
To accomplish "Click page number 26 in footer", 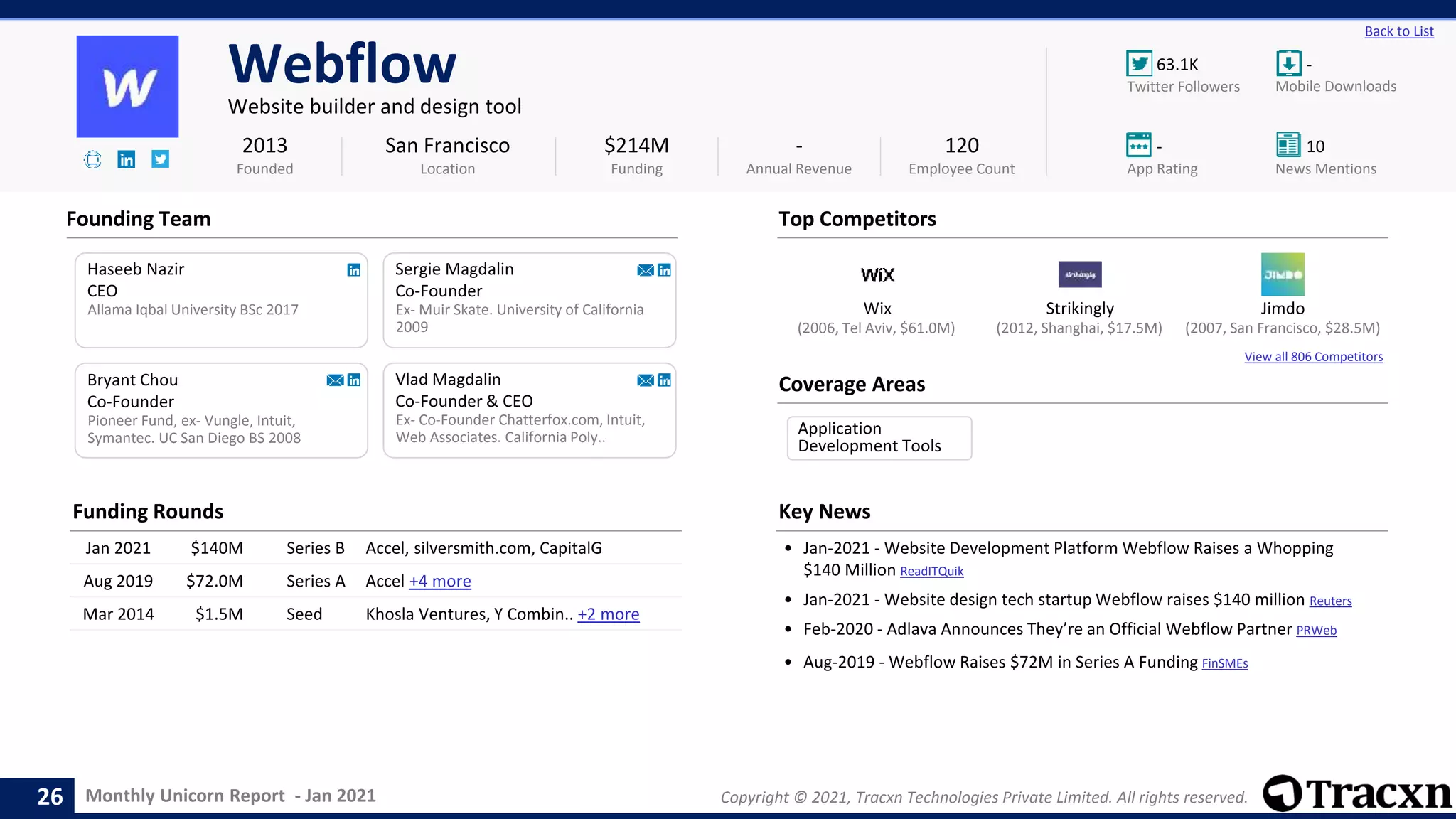I will click(50, 796).
